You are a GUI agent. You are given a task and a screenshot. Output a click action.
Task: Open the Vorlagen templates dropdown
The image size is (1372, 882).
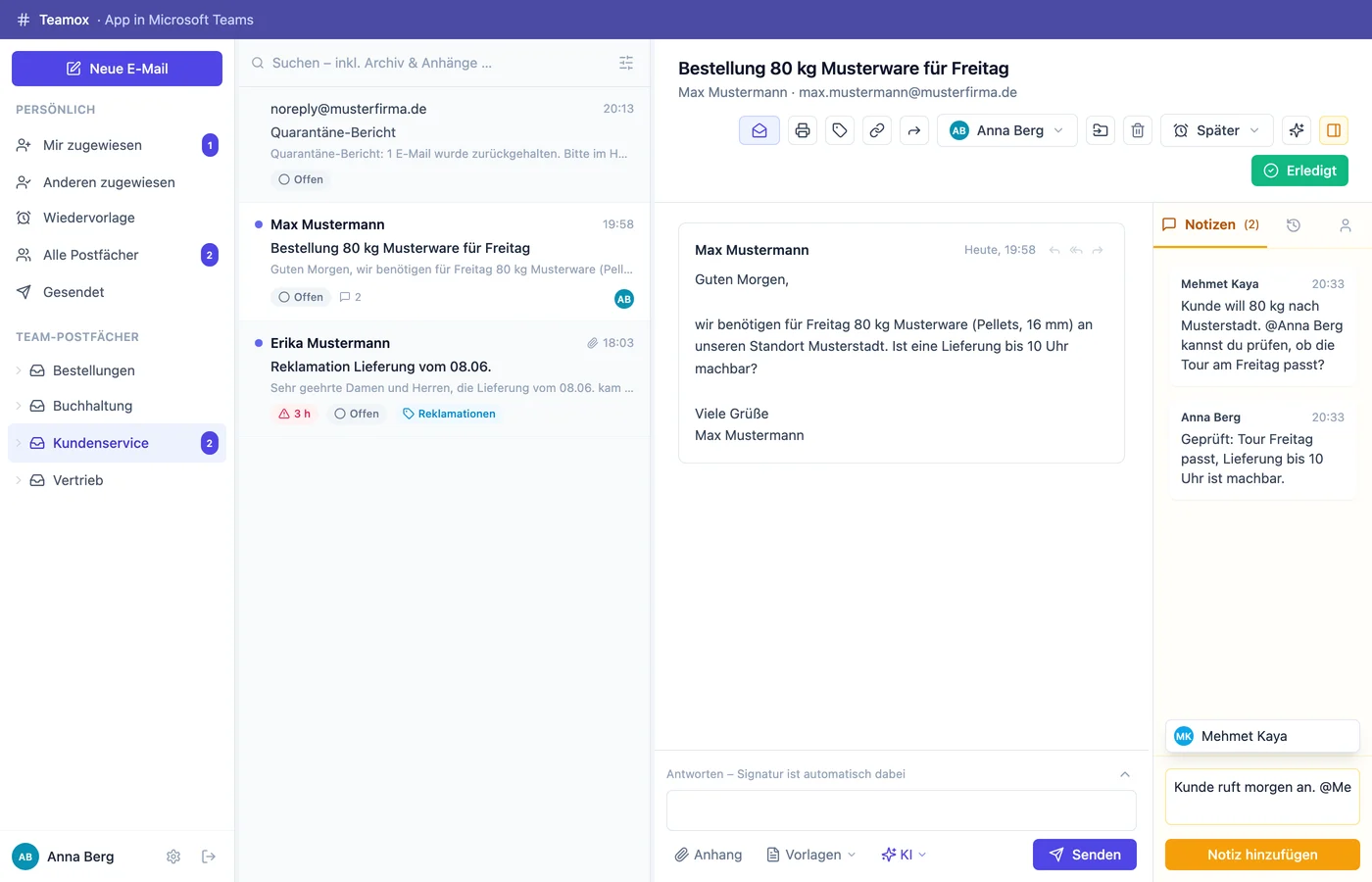(x=811, y=855)
